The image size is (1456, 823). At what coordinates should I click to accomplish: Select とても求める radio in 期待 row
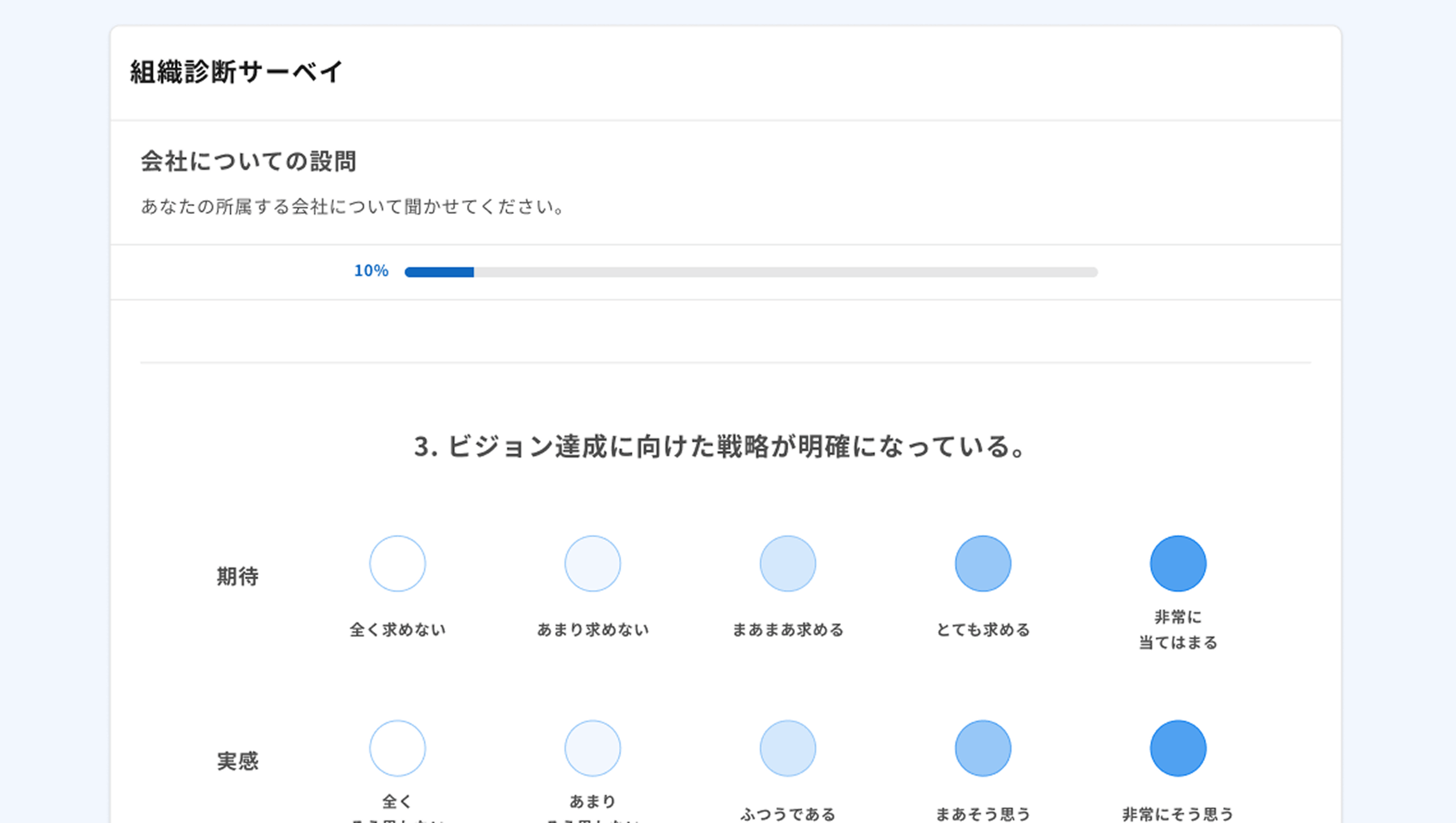point(983,564)
